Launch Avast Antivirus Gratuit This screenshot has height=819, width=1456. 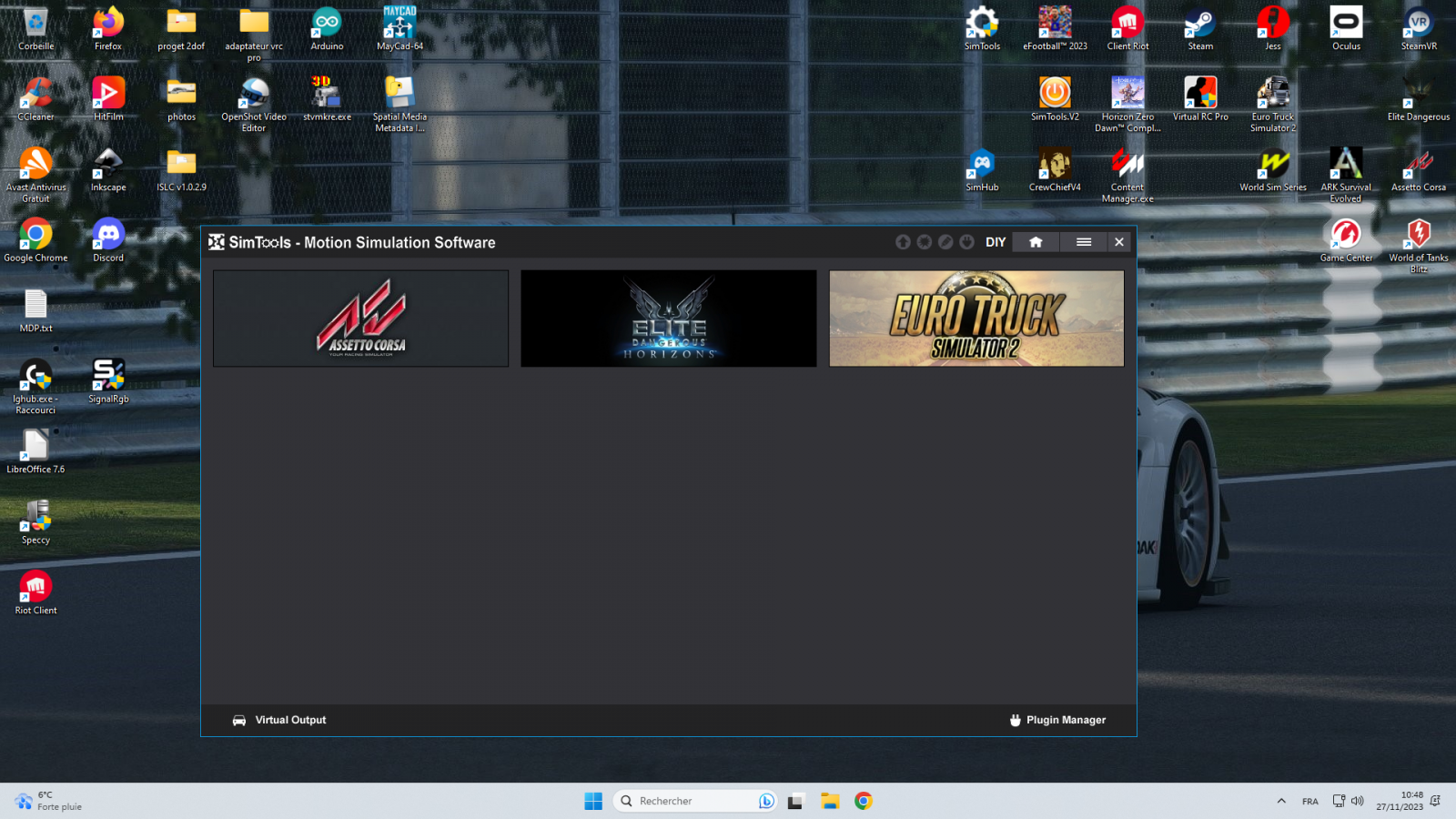coord(35,175)
